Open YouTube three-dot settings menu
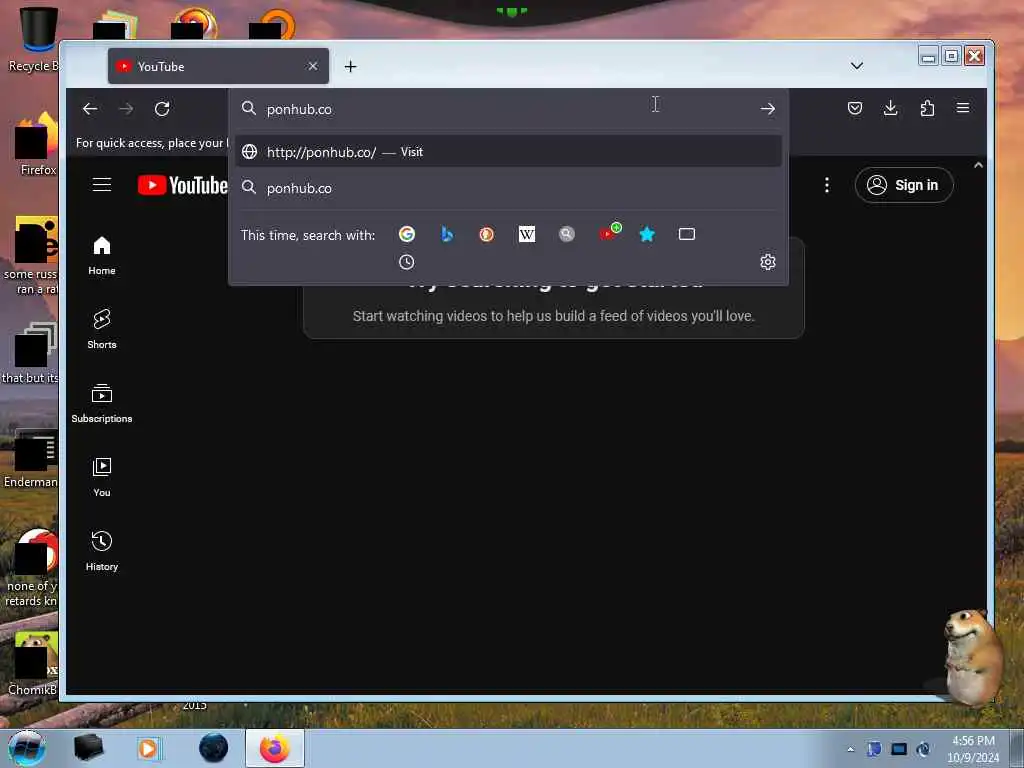1024x768 pixels. [827, 185]
